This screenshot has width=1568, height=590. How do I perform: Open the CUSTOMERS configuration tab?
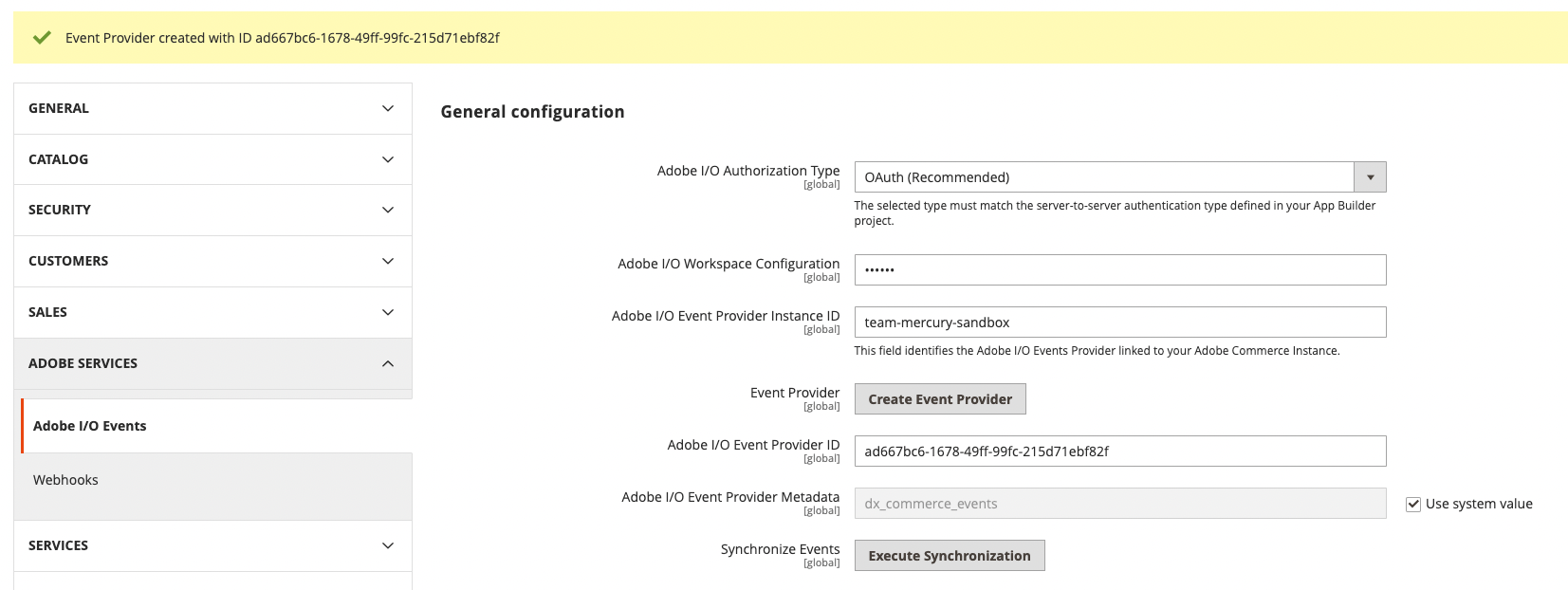(213, 261)
